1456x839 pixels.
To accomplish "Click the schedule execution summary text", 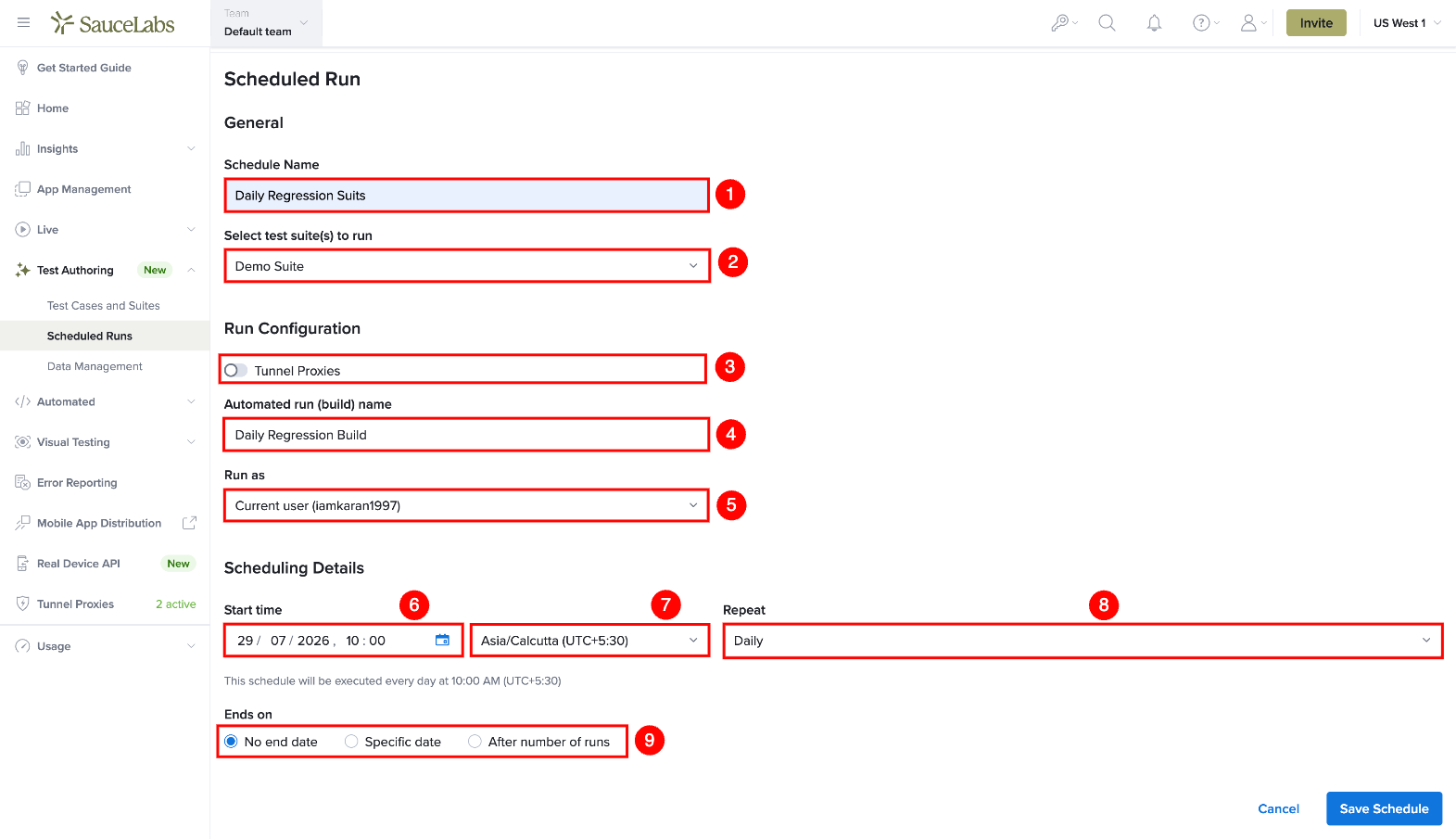I will click(393, 681).
